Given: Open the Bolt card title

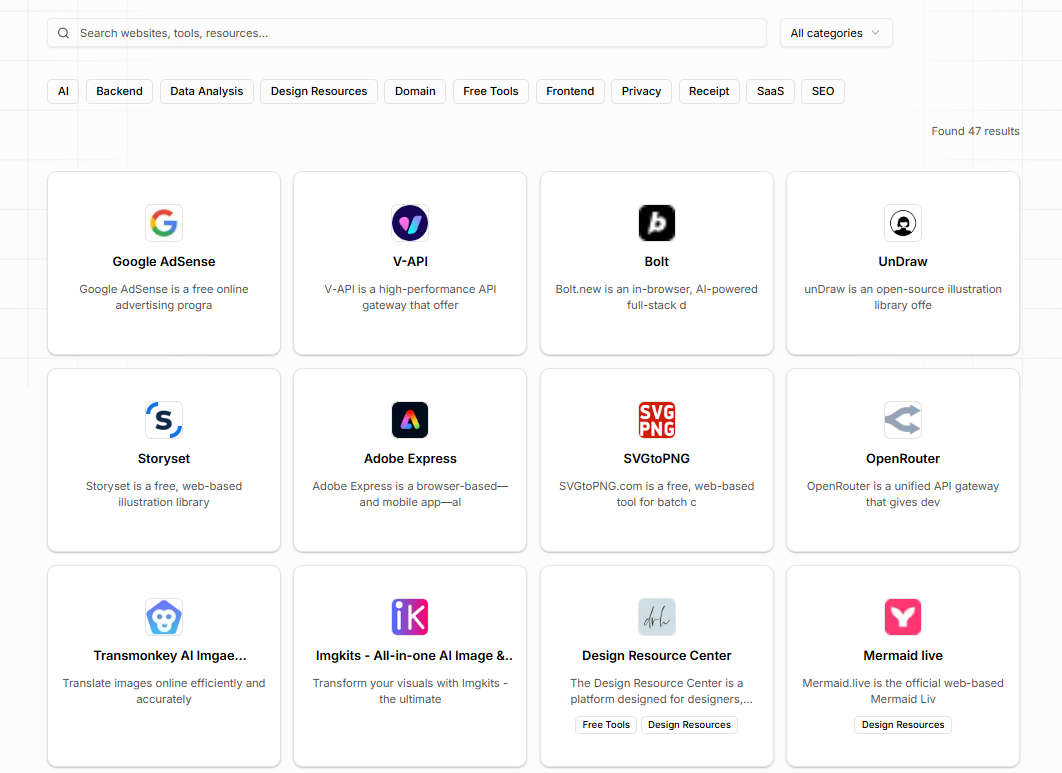Looking at the screenshot, I should click(656, 262).
